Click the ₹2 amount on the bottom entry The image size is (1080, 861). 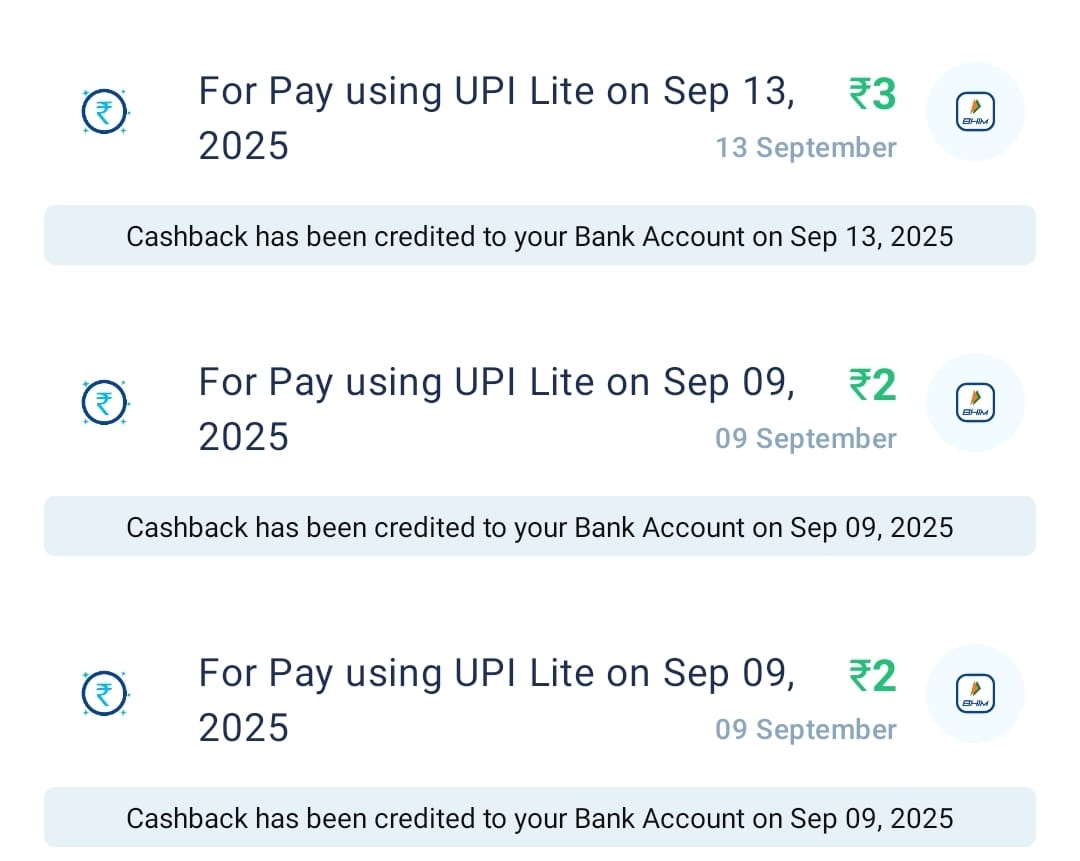(x=872, y=677)
